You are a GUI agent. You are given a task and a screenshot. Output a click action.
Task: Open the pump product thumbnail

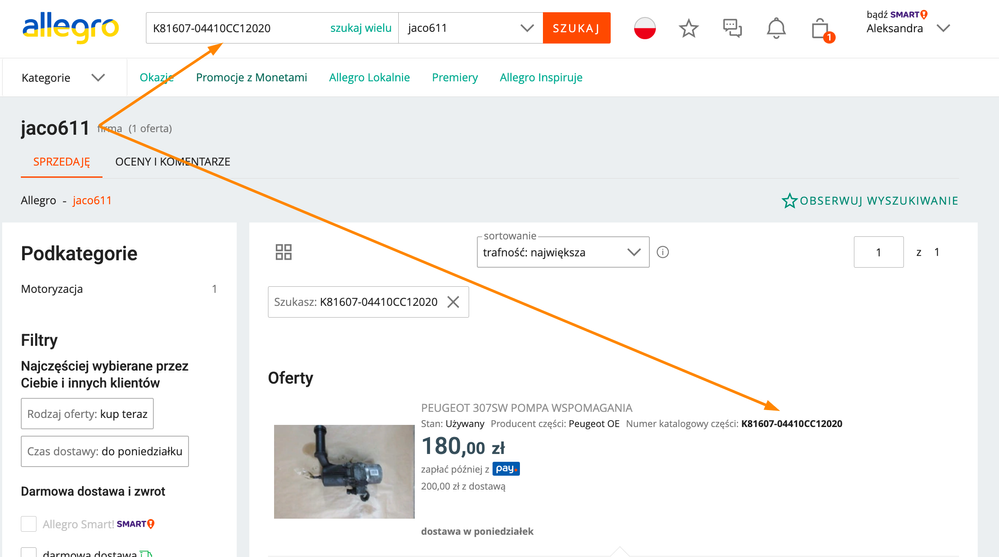pyautogui.click(x=344, y=472)
